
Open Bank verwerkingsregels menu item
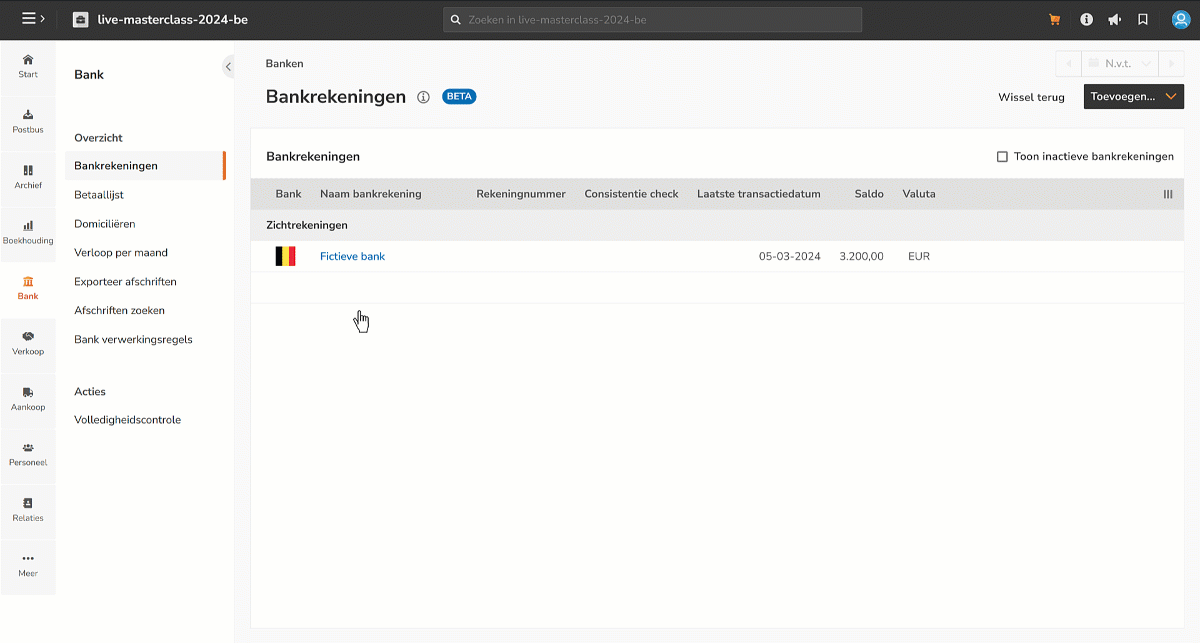tap(133, 339)
